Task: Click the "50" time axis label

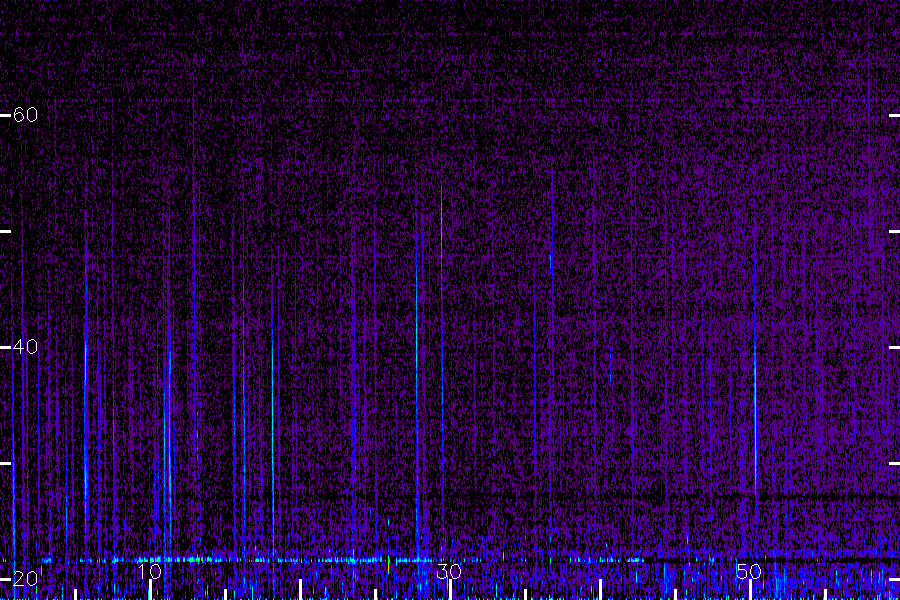Action: tap(749, 571)
